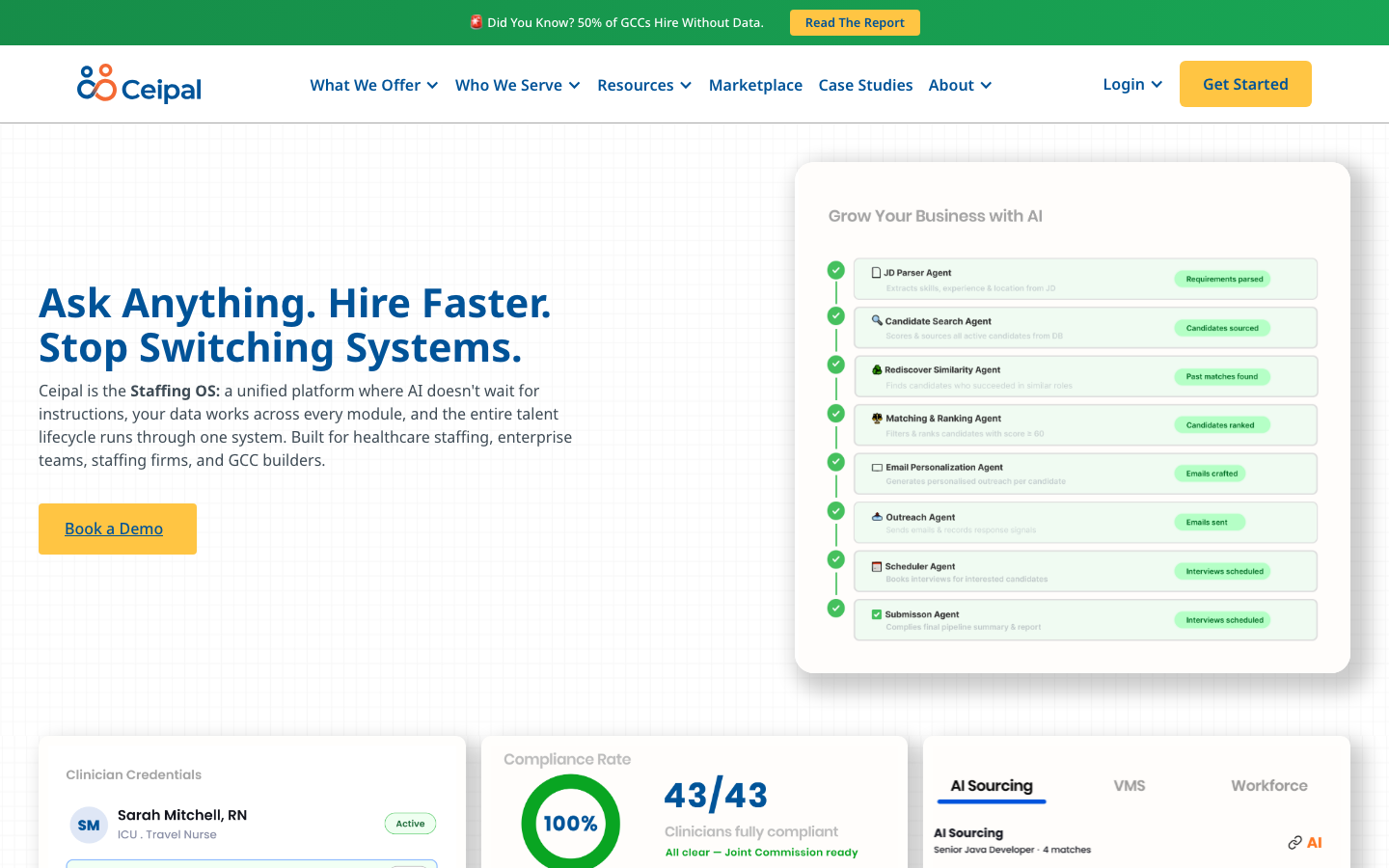Click the check circle beside Email Personalization Agent
The width and height of the screenshot is (1389, 868).
tap(836, 462)
